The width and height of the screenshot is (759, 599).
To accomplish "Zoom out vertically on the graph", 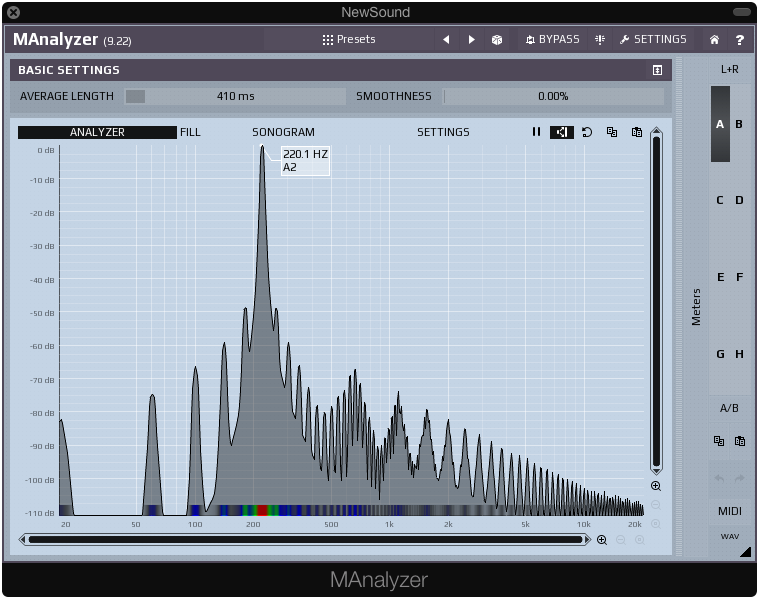I will tap(656, 505).
